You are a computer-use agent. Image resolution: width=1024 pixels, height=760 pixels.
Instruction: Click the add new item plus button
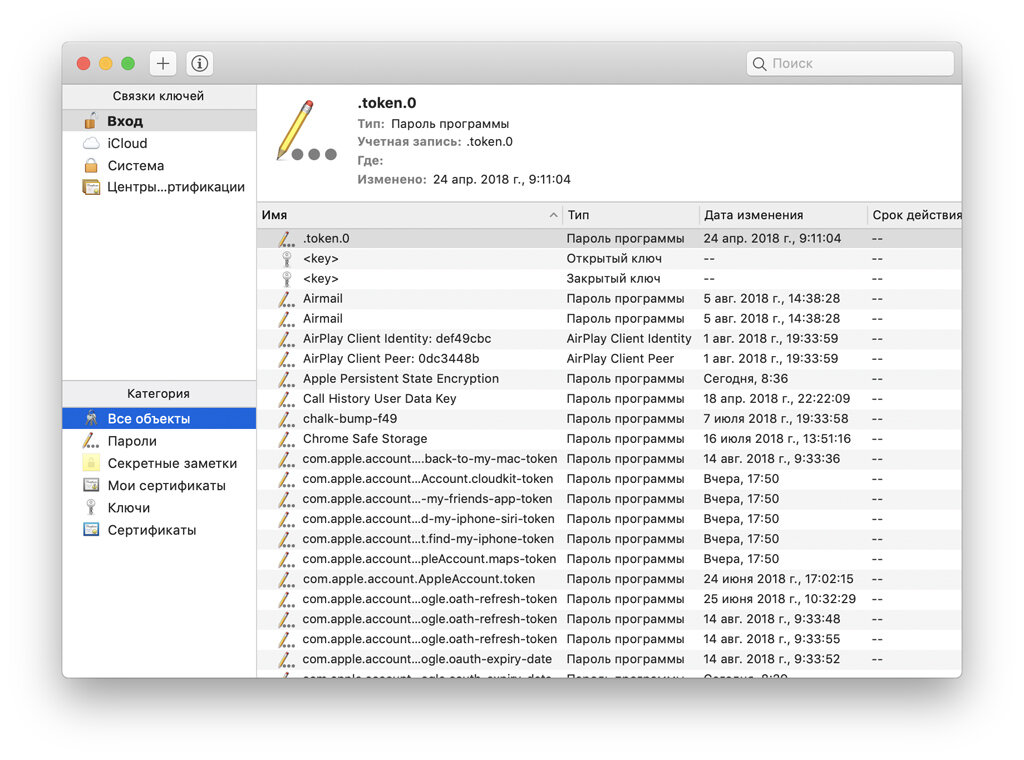pyautogui.click(x=163, y=63)
